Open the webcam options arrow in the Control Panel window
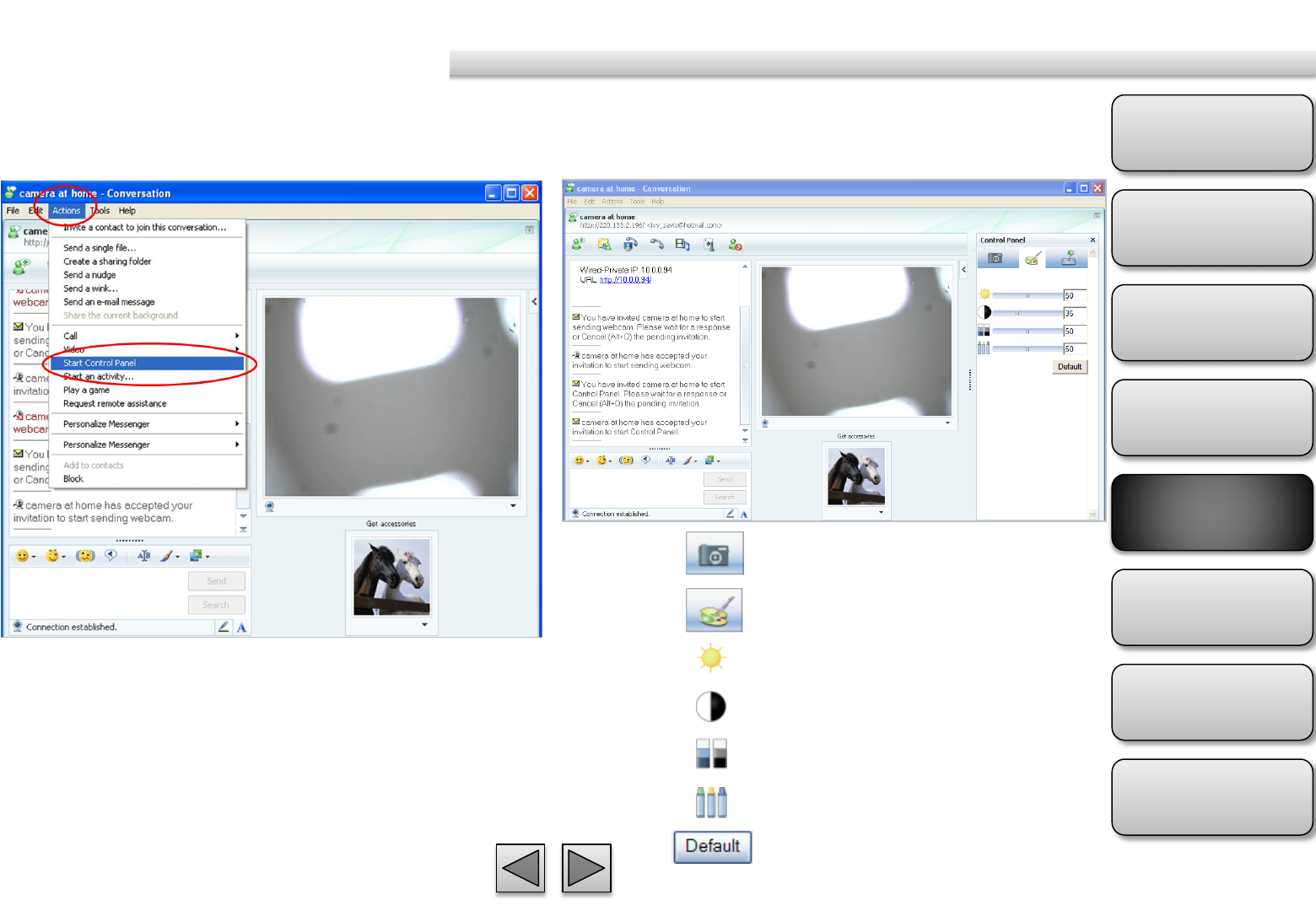1316x911 pixels. 947,423
